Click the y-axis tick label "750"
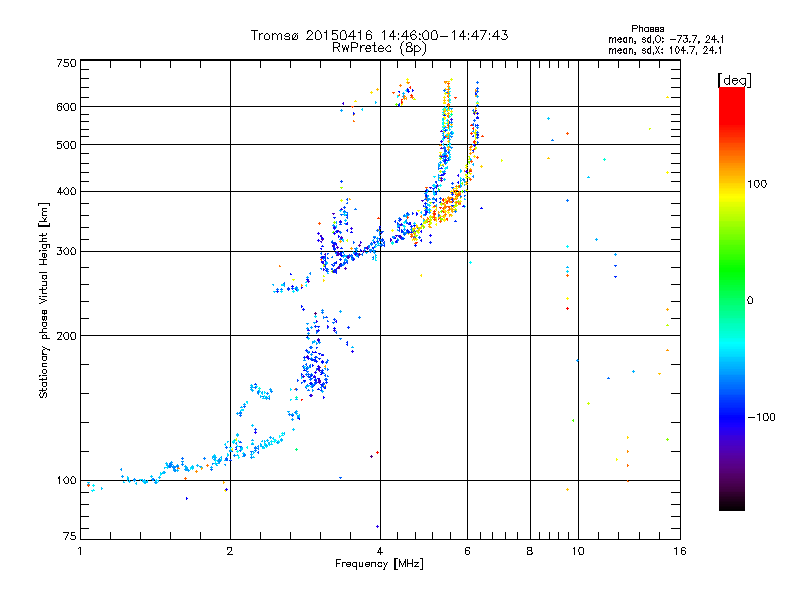This screenshot has width=800, height=600. (x=66, y=63)
